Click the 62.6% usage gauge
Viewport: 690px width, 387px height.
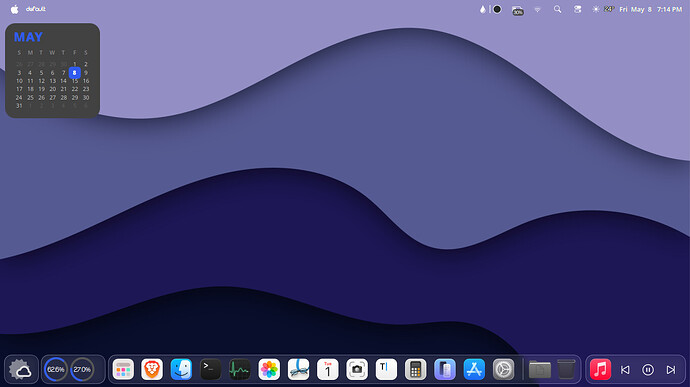coord(56,369)
